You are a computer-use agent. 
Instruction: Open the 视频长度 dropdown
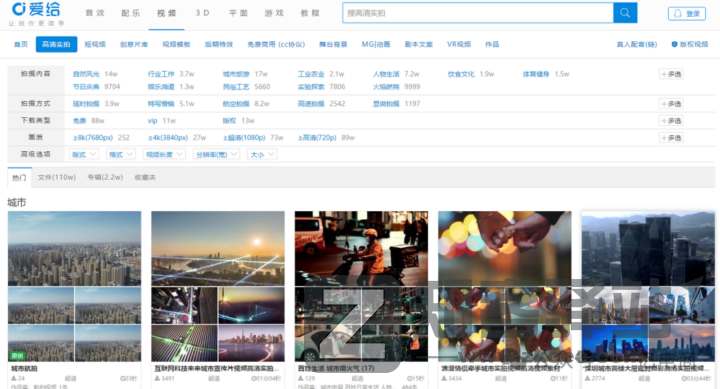point(164,154)
